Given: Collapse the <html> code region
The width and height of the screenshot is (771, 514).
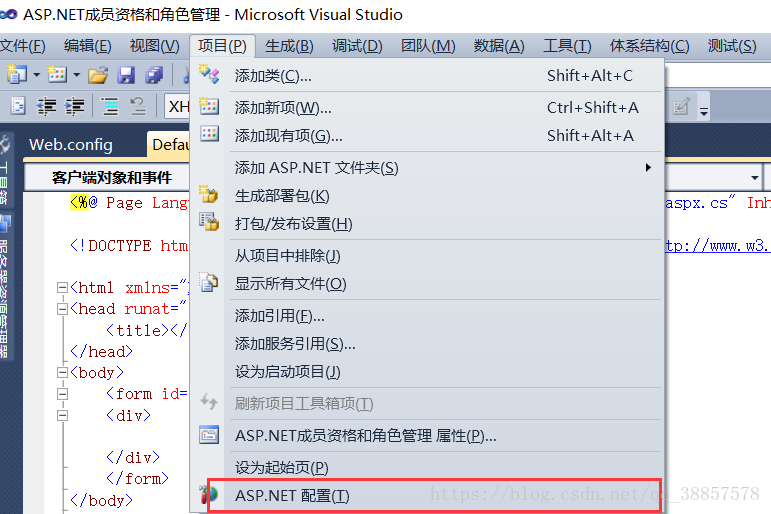Looking at the screenshot, I should (62, 287).
